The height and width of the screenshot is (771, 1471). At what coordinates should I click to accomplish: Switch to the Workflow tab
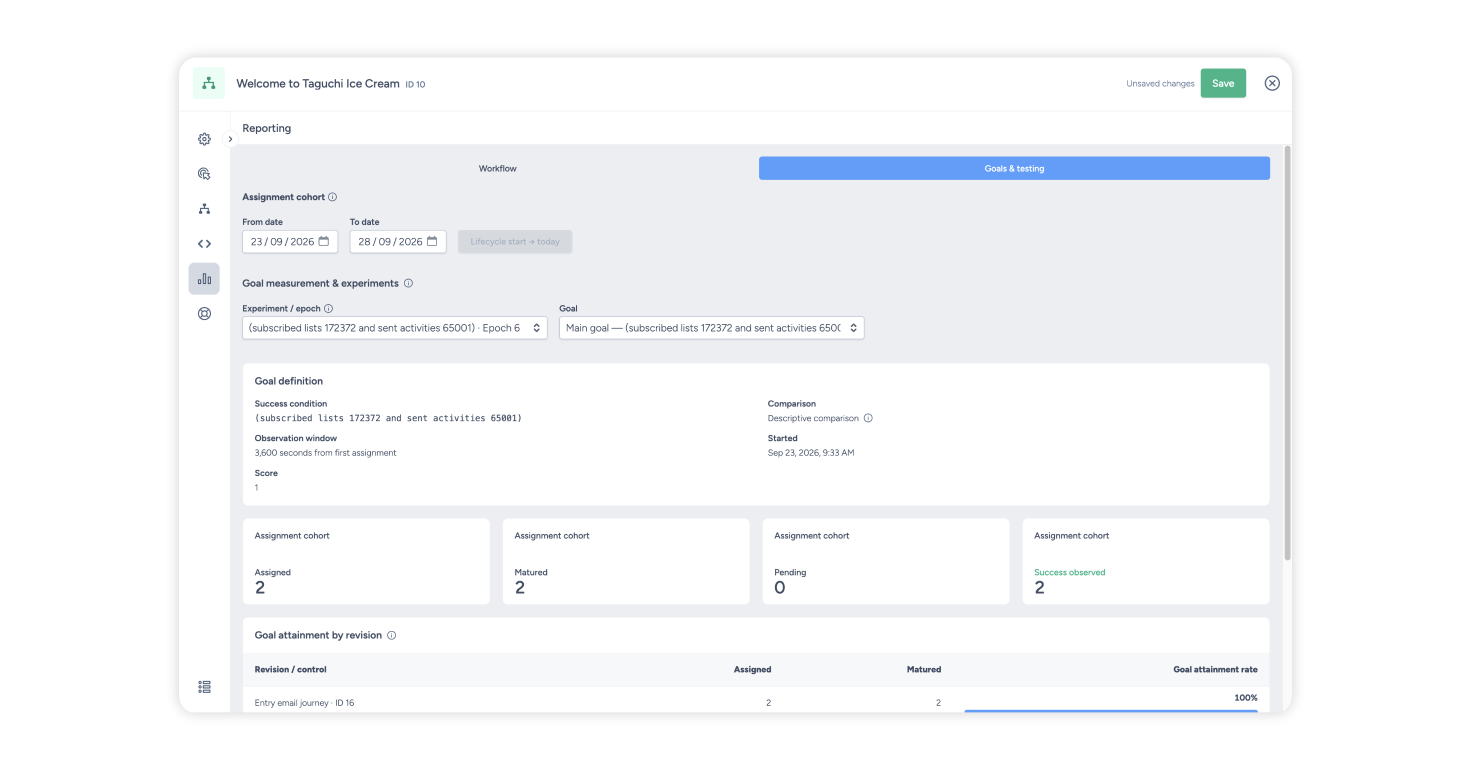pos(498,168)
